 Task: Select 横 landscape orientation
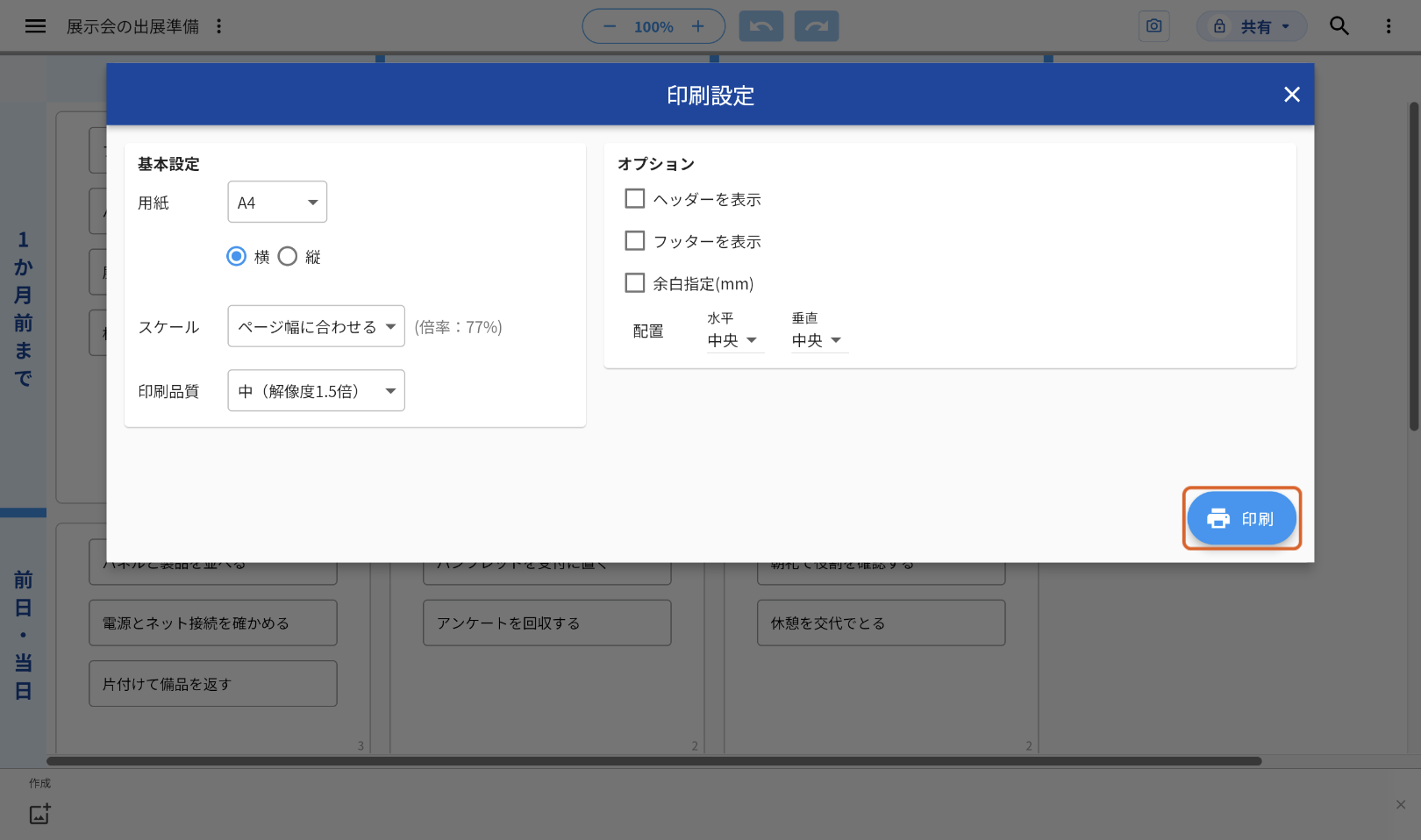(x=237, y=256)
